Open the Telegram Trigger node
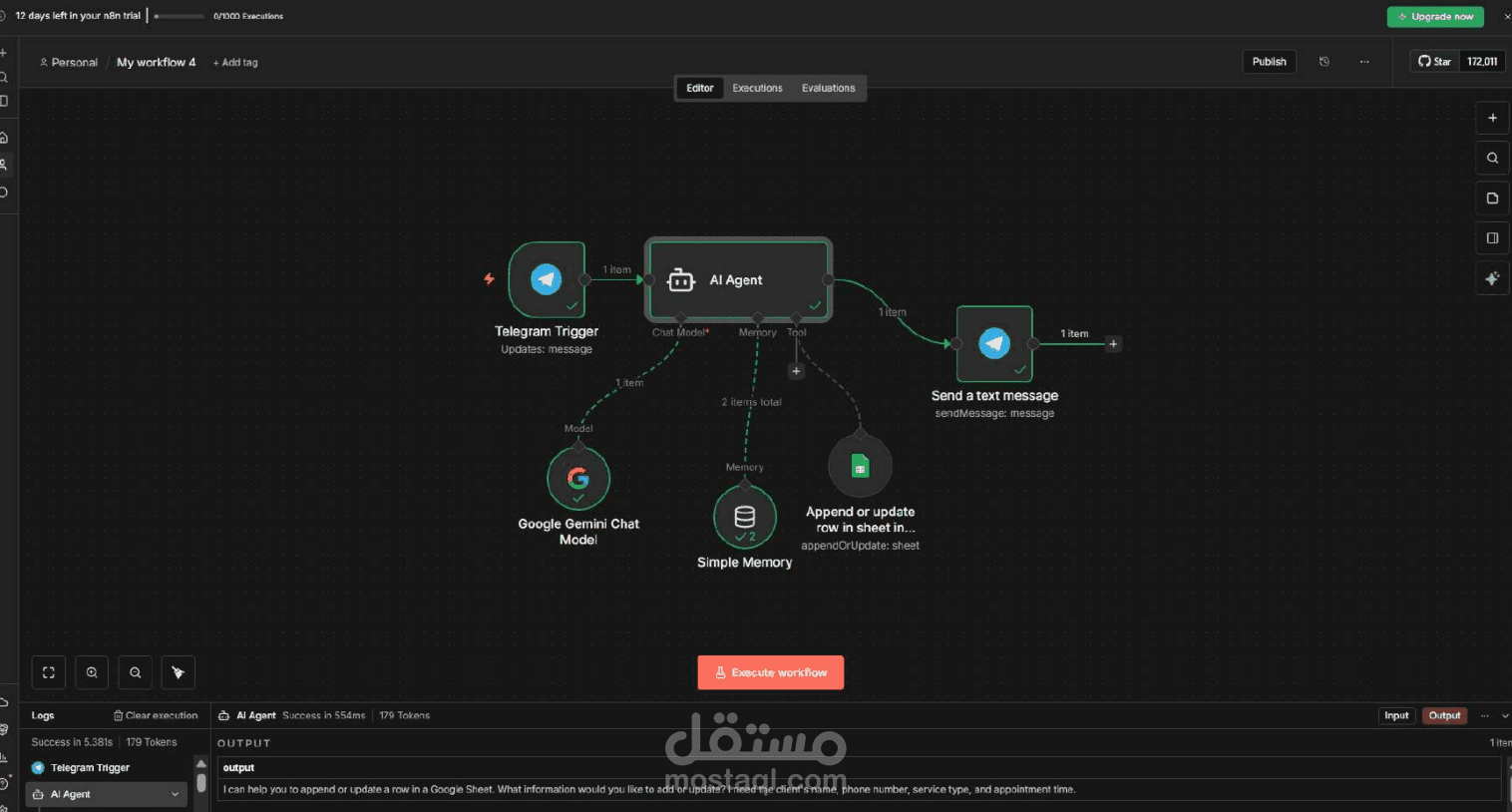The width and height of the screenshot is (1512, 812). [x=547, y=279]
